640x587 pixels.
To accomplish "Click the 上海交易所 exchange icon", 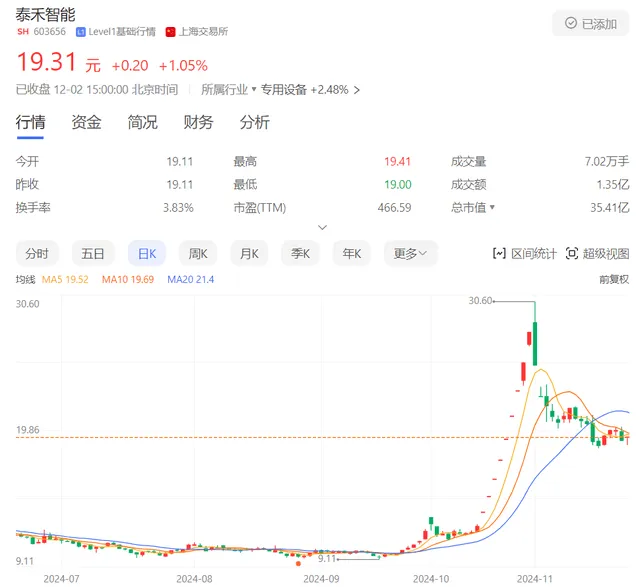I will [x=169, y=32].
